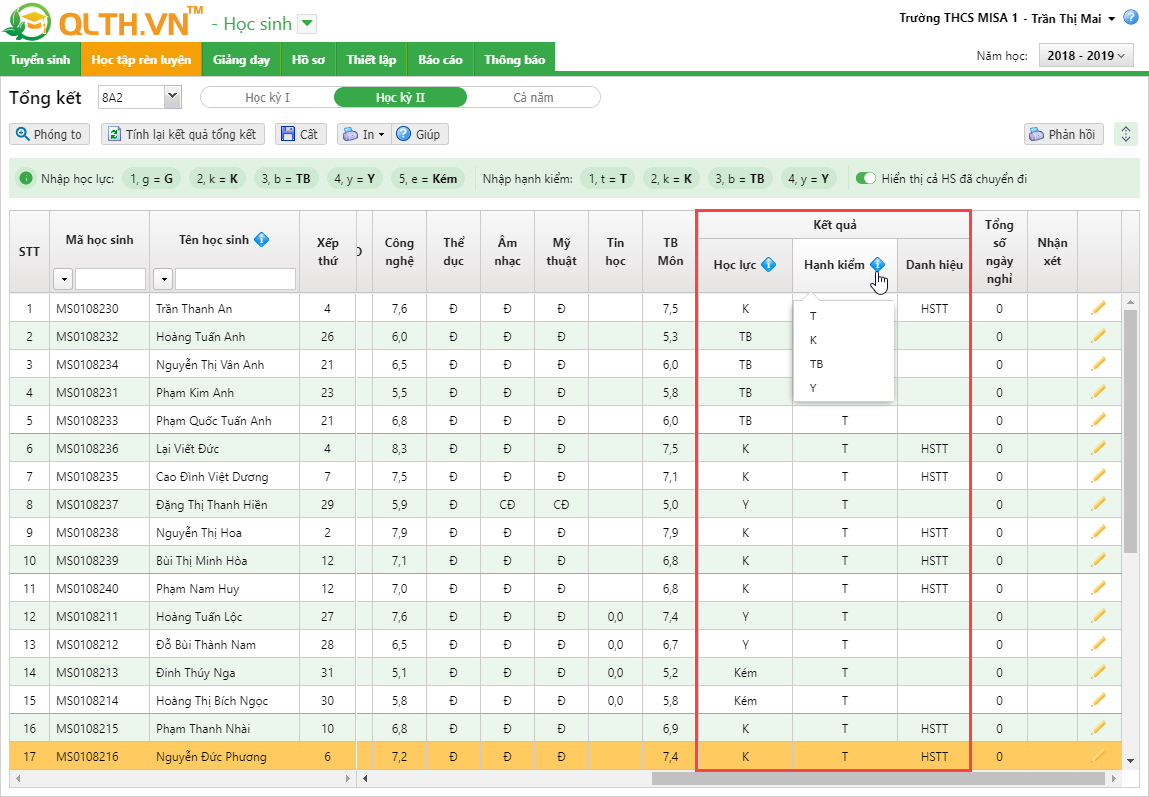Open the Năm học 2018 - 2019 dropdown

(1086, 56)
